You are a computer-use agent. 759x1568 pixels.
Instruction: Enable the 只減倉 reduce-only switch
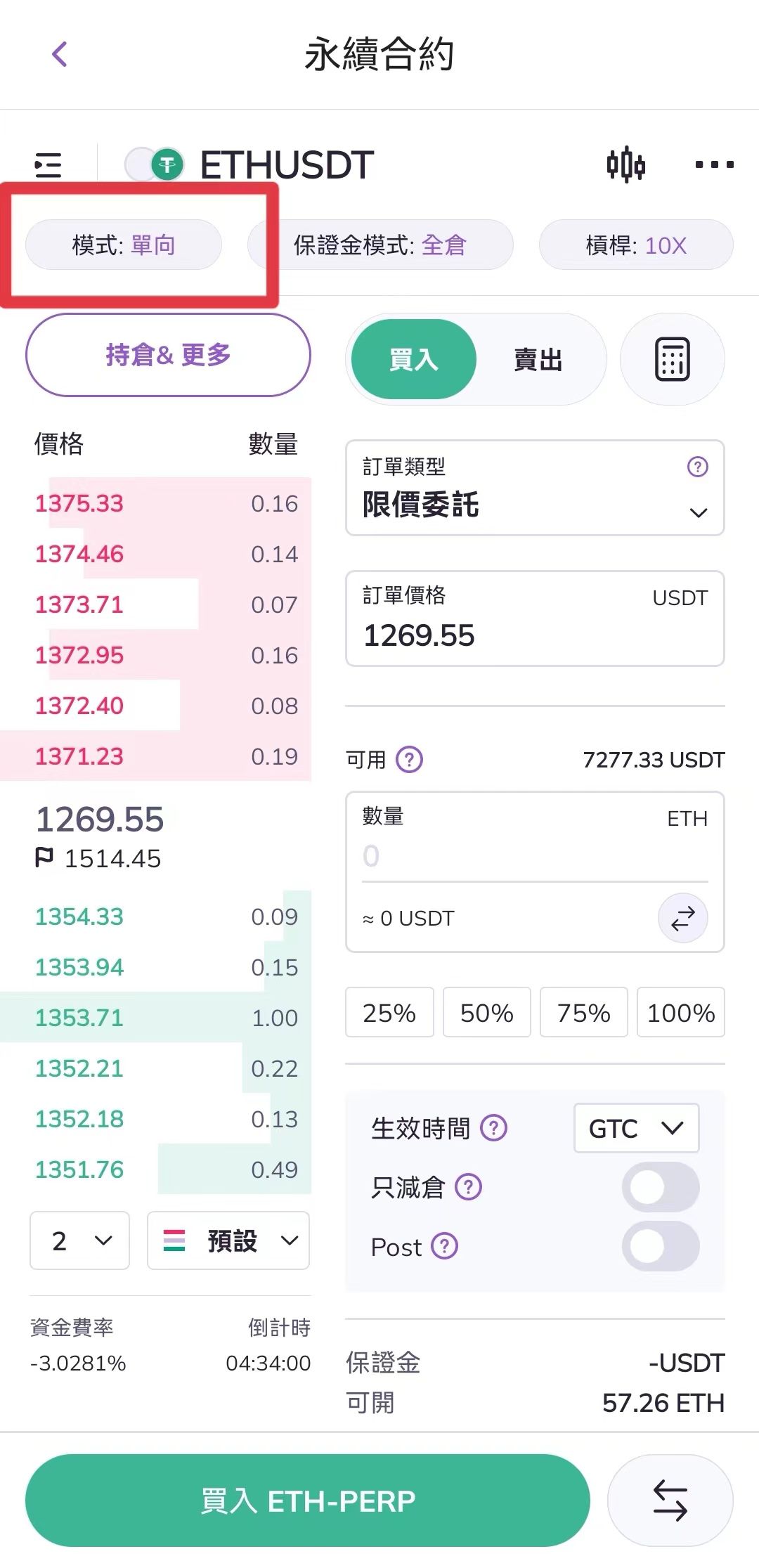(x=660, y=1187)
